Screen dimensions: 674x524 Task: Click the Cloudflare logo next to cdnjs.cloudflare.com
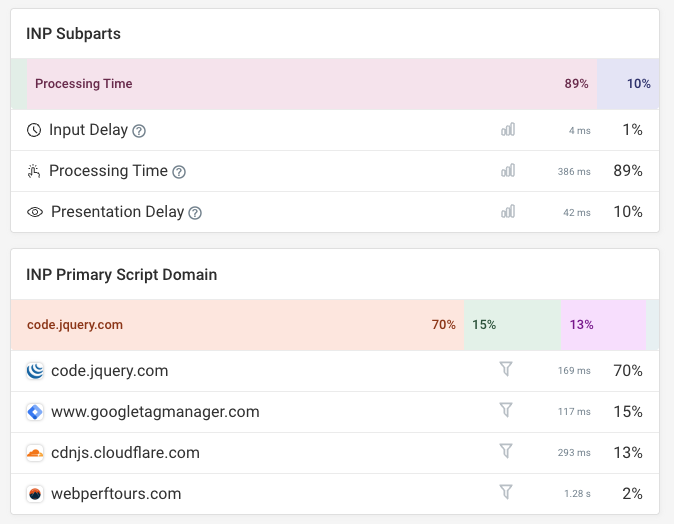[35, 453]
